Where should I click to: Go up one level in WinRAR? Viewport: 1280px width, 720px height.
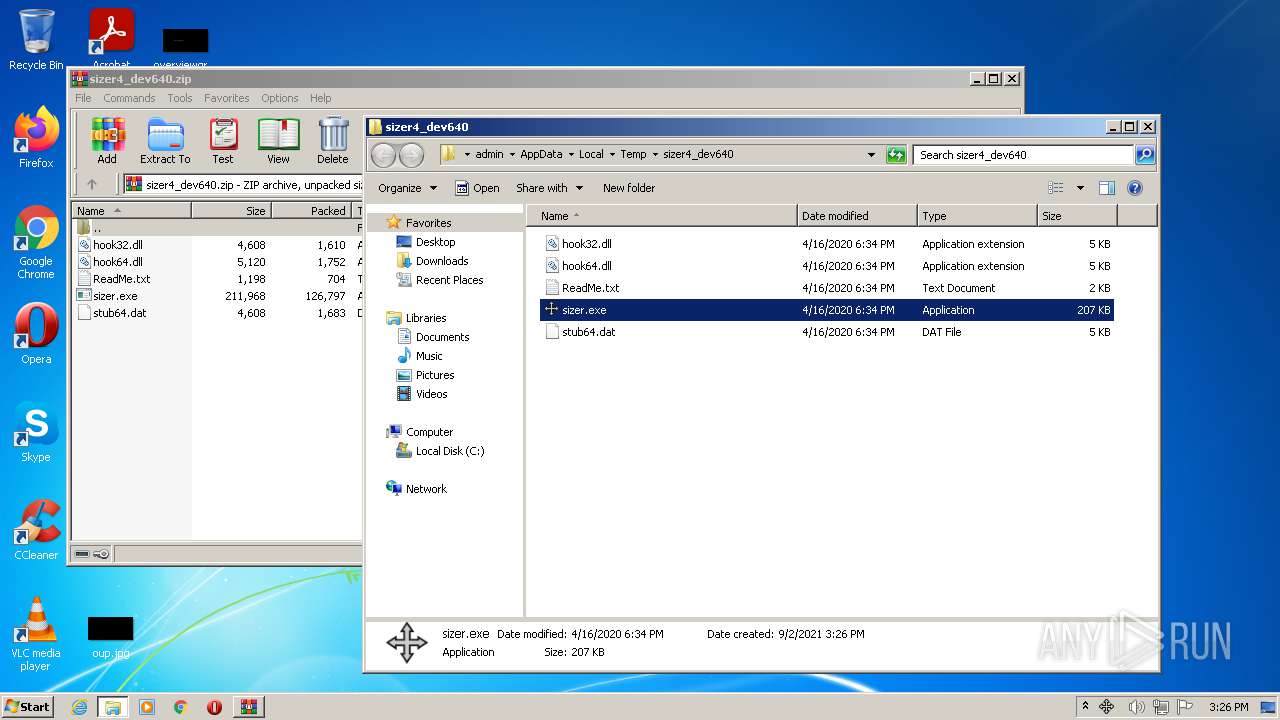click(92, 184)
